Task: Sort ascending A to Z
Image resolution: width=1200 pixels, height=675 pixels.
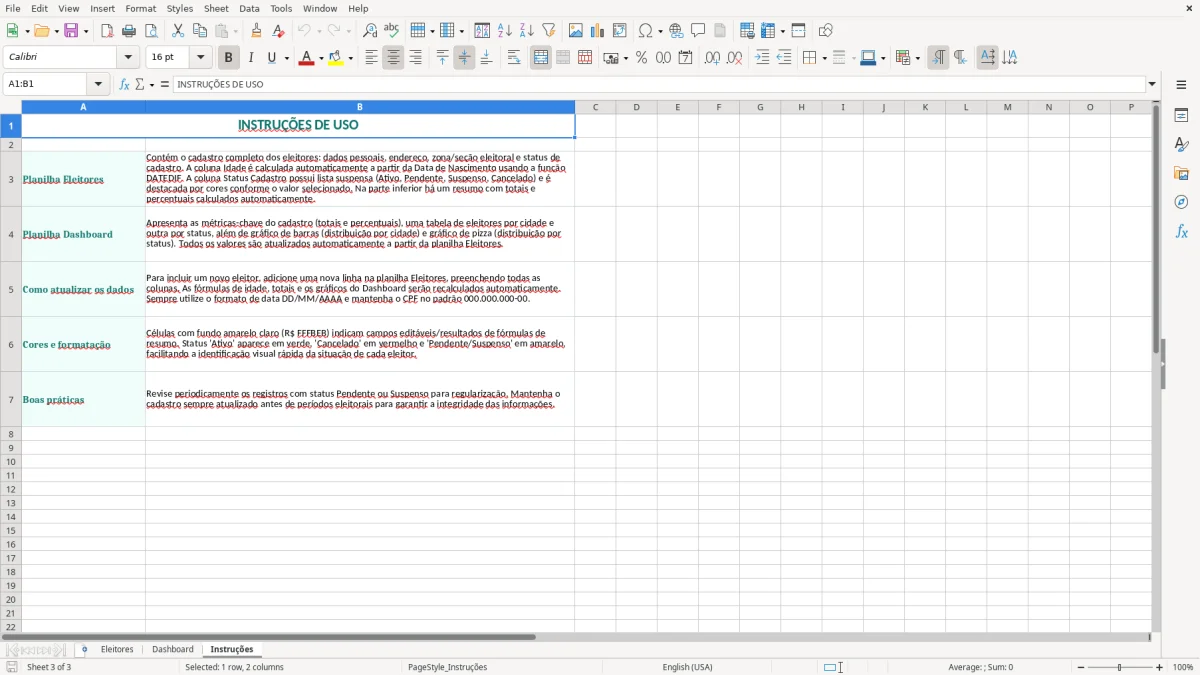Action: 504,31
